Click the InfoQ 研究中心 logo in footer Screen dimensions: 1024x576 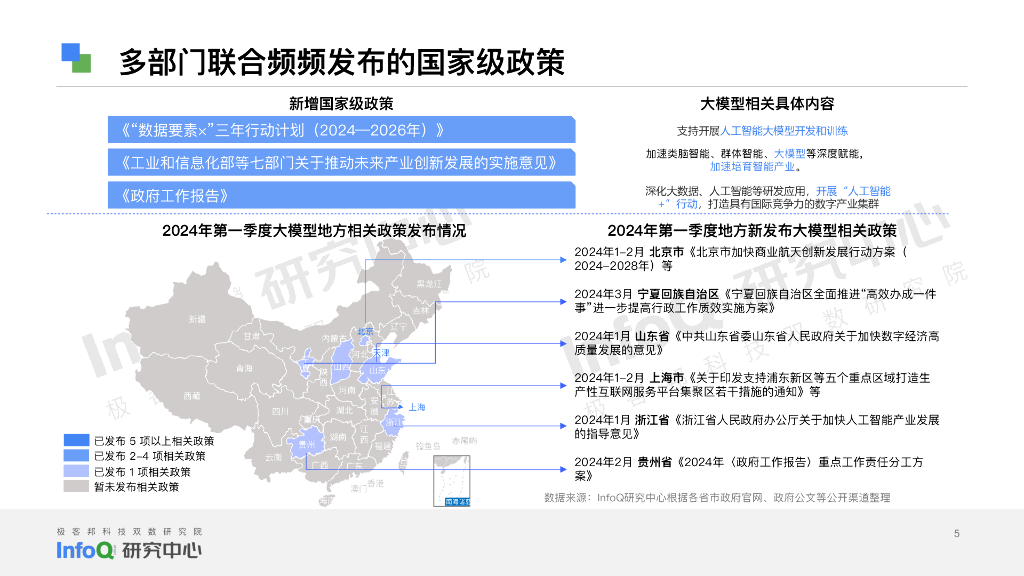tap(129, 551)
